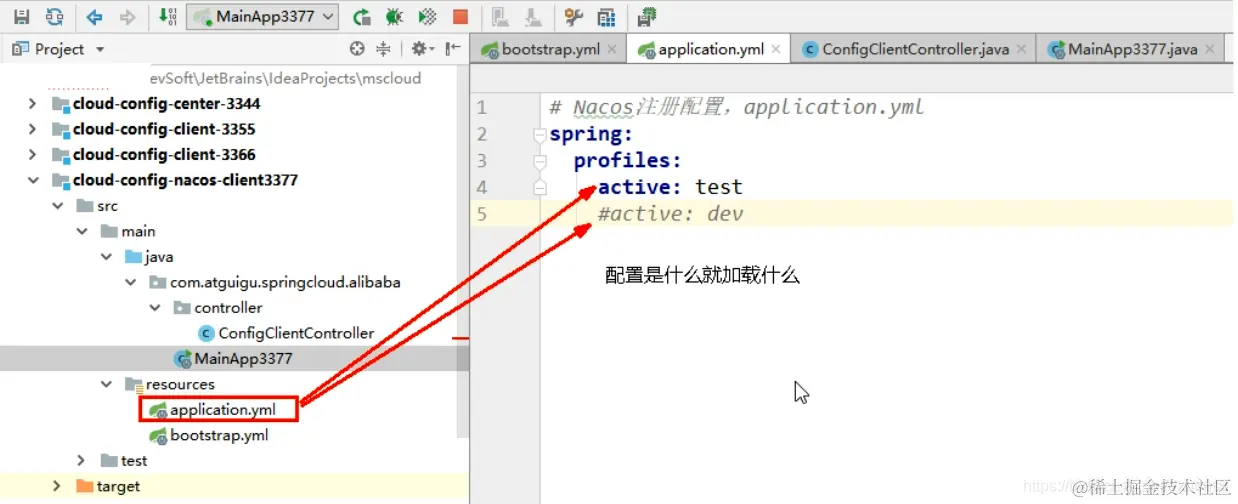Switch to the application.yml tab
Screen dimensions: 1238x504
click(x=711, y=49)
